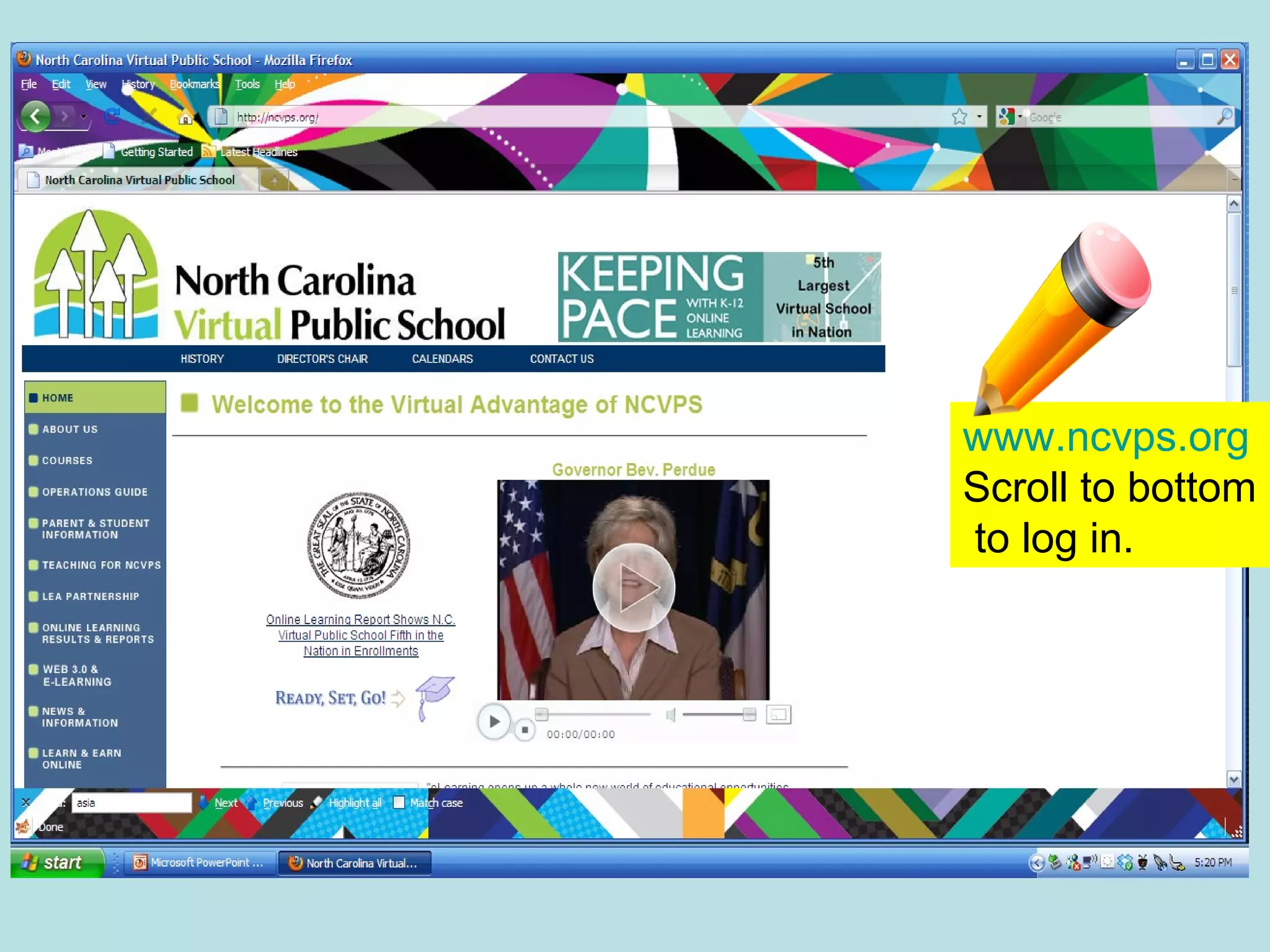This screenshot has width=1270, height=952.
Task: Toggle Highlight all in the find bar
Action: coord(346,803)
